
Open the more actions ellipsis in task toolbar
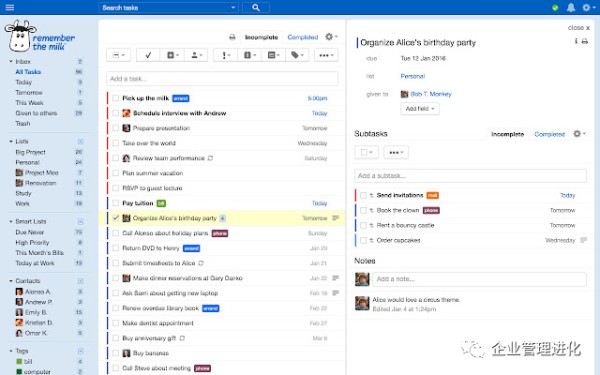tap(326, 55)
